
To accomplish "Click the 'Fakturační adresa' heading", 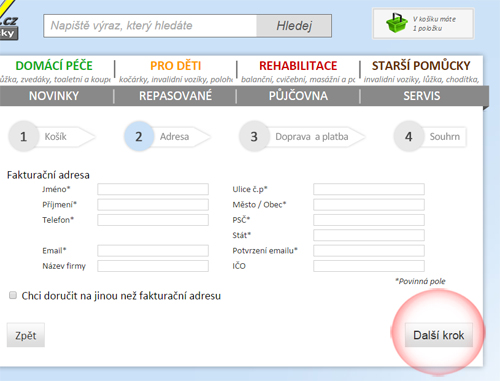I will pos(48,175).
